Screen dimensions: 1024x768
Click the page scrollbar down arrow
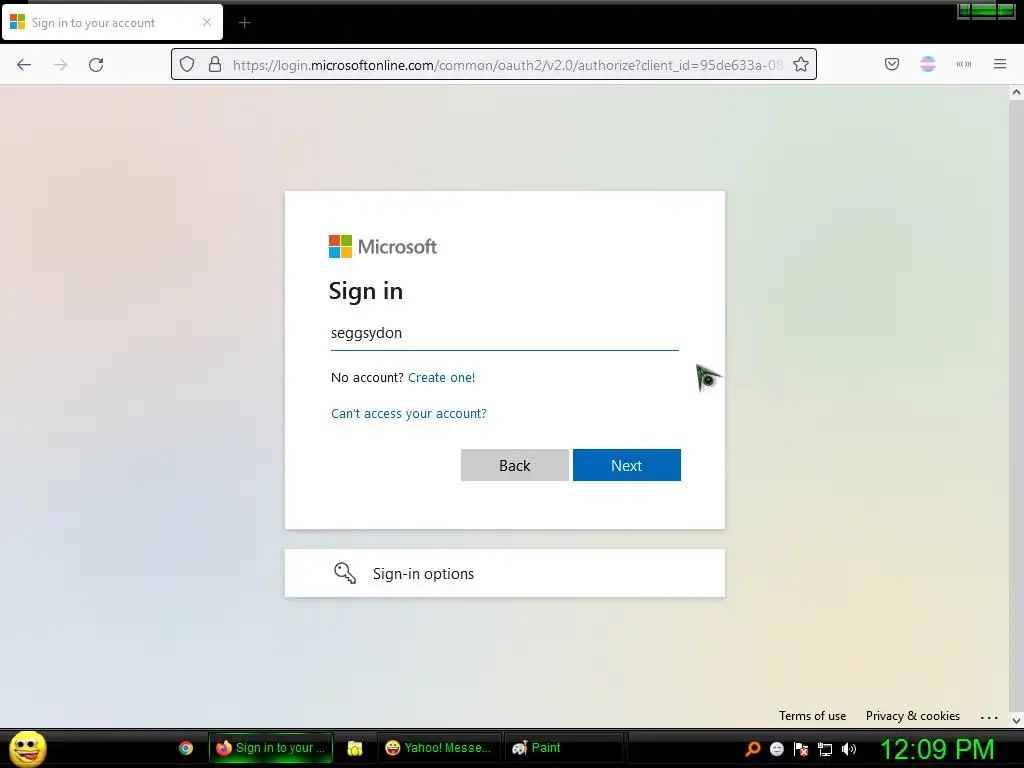coord(1016,720)
